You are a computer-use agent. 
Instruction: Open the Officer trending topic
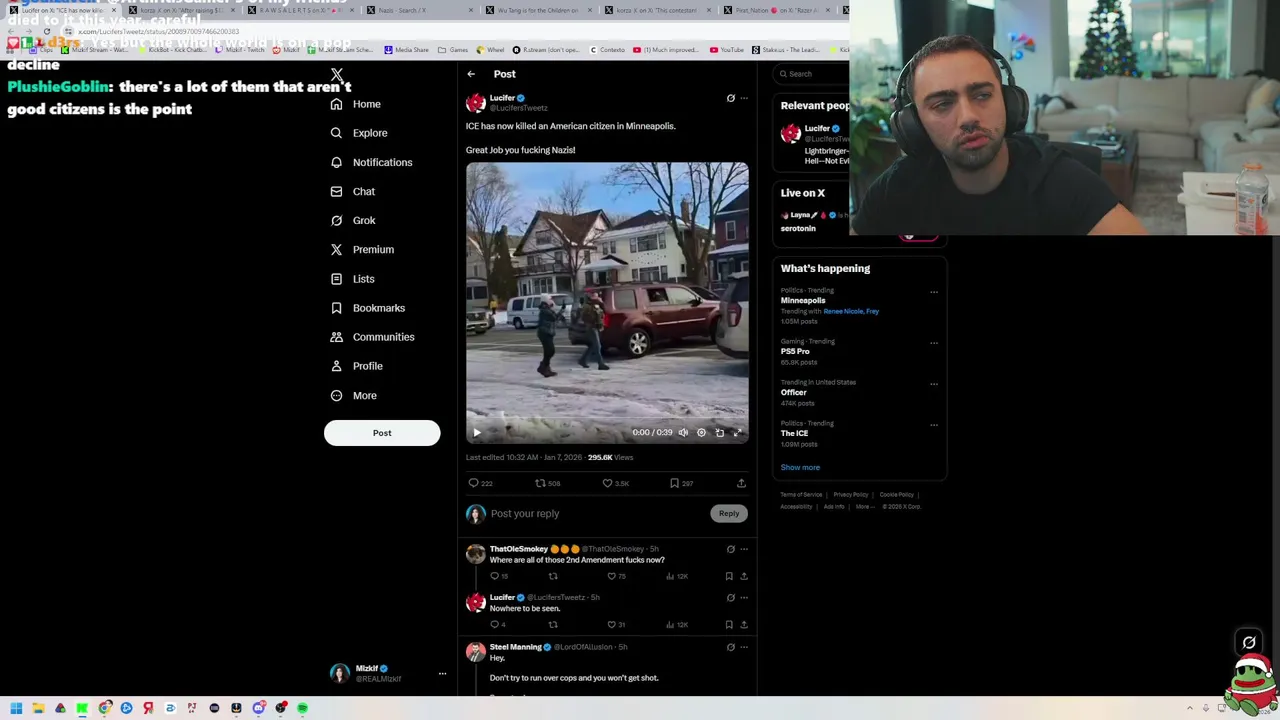[793, 392]
